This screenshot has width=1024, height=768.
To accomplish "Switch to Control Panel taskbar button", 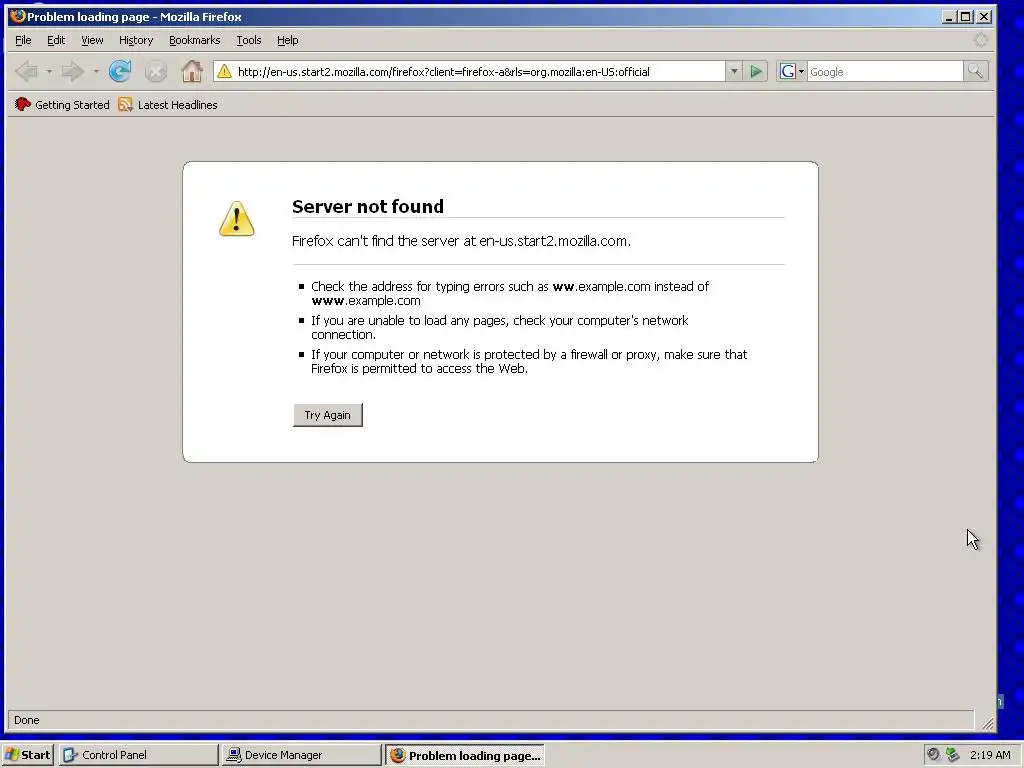I will pyautogui.click(x=138, y=755).
